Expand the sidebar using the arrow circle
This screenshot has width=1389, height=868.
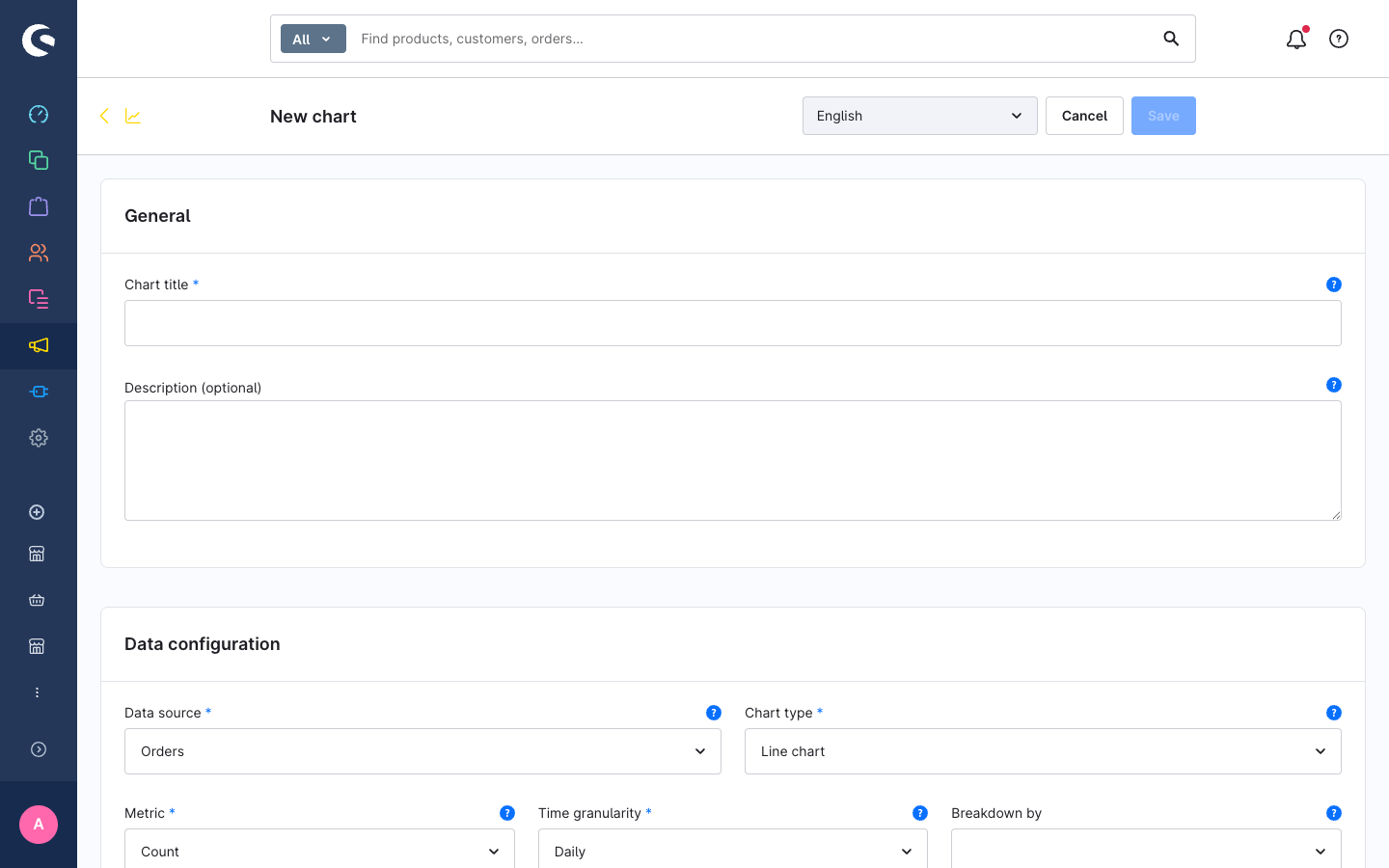(x=39, y=749)
